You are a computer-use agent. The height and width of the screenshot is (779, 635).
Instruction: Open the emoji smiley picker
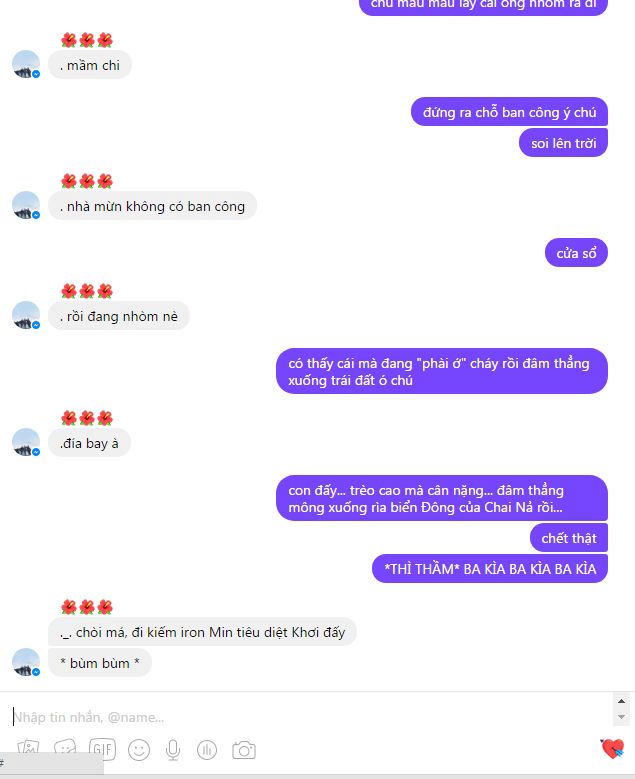[x=139, y=750]
